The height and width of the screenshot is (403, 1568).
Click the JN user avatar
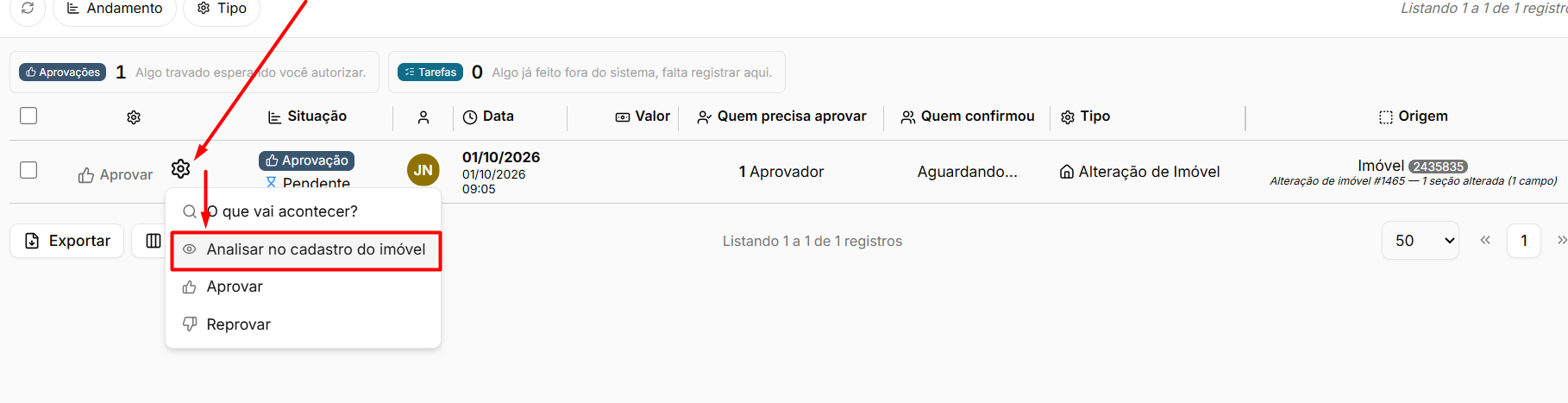click(x=423, y=170)
